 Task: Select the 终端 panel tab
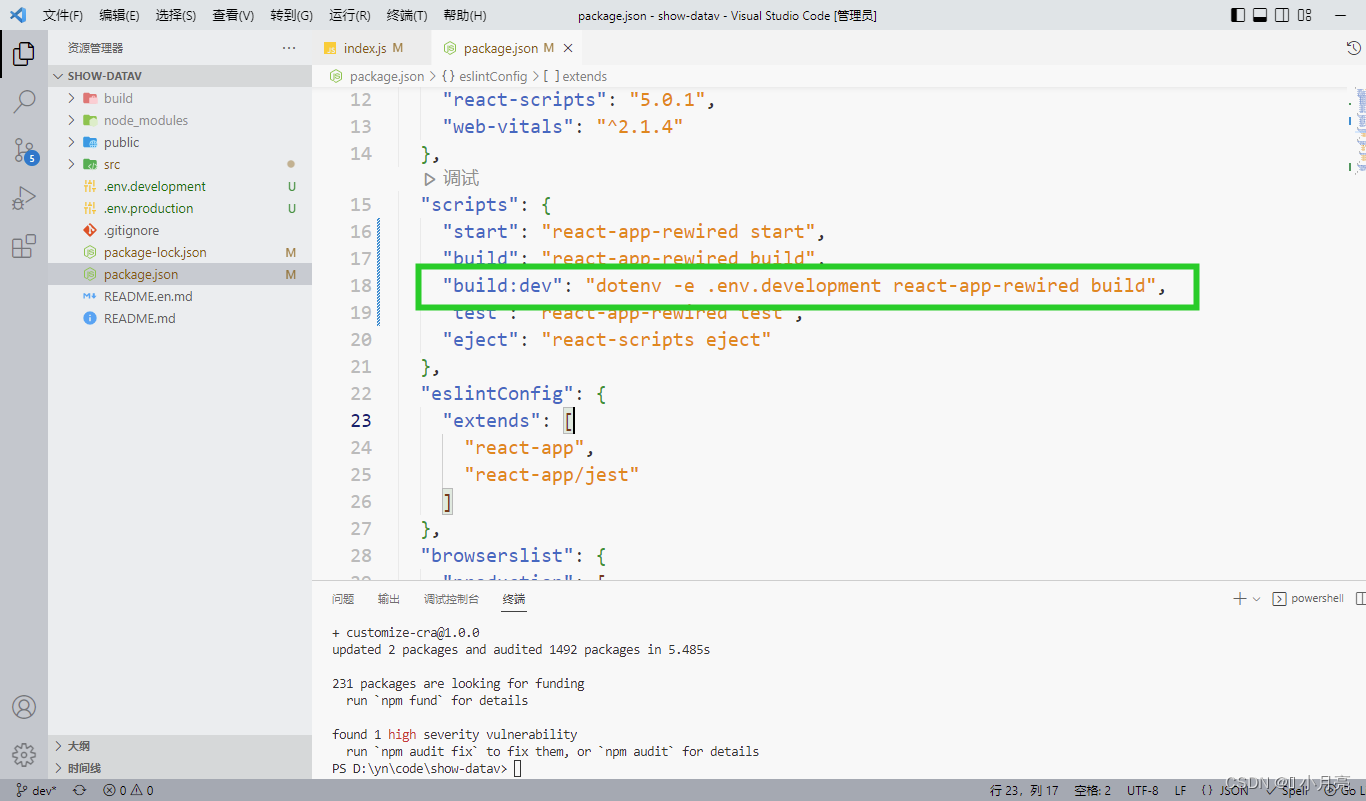click(x=514, y=599)
